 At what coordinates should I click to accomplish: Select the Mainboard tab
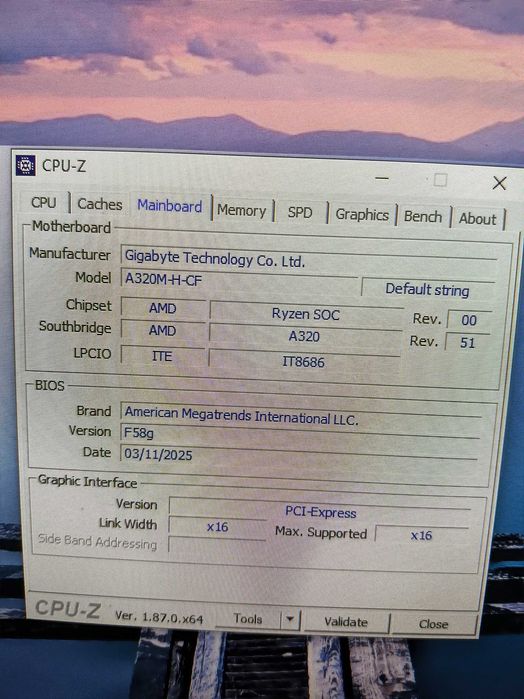click(169, 206)
